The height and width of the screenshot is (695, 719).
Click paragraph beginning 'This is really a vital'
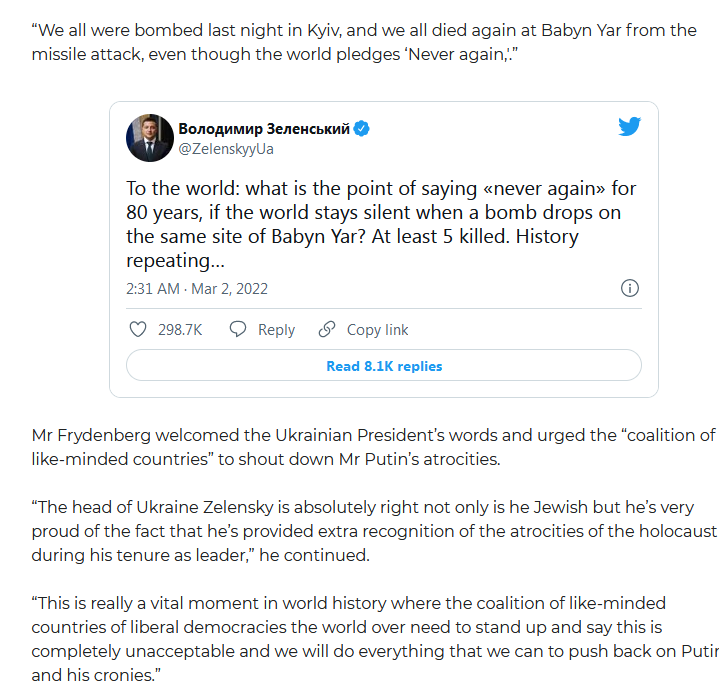pos(374,639)
